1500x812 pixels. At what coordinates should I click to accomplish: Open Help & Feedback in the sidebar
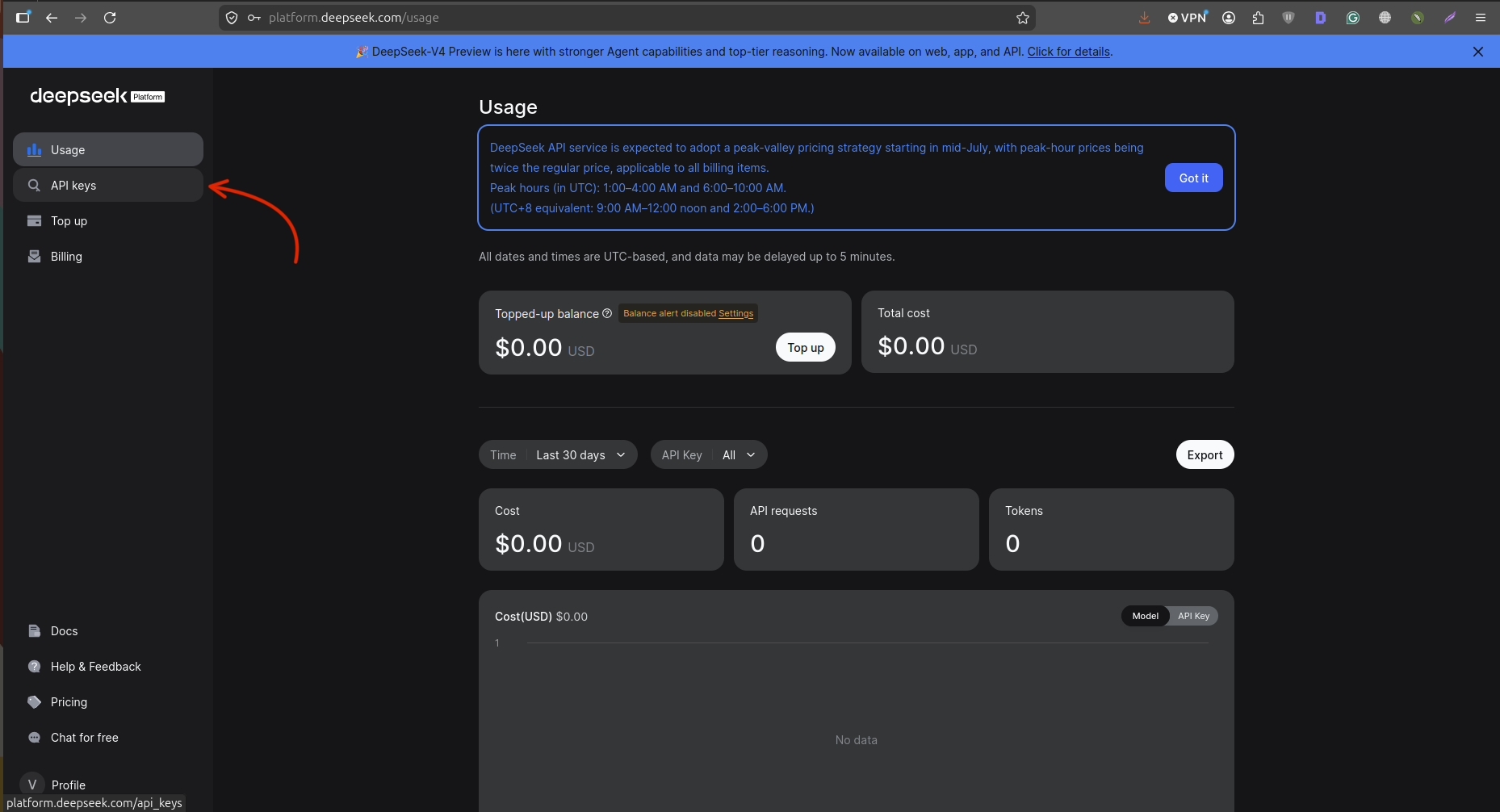coord(108,666)
